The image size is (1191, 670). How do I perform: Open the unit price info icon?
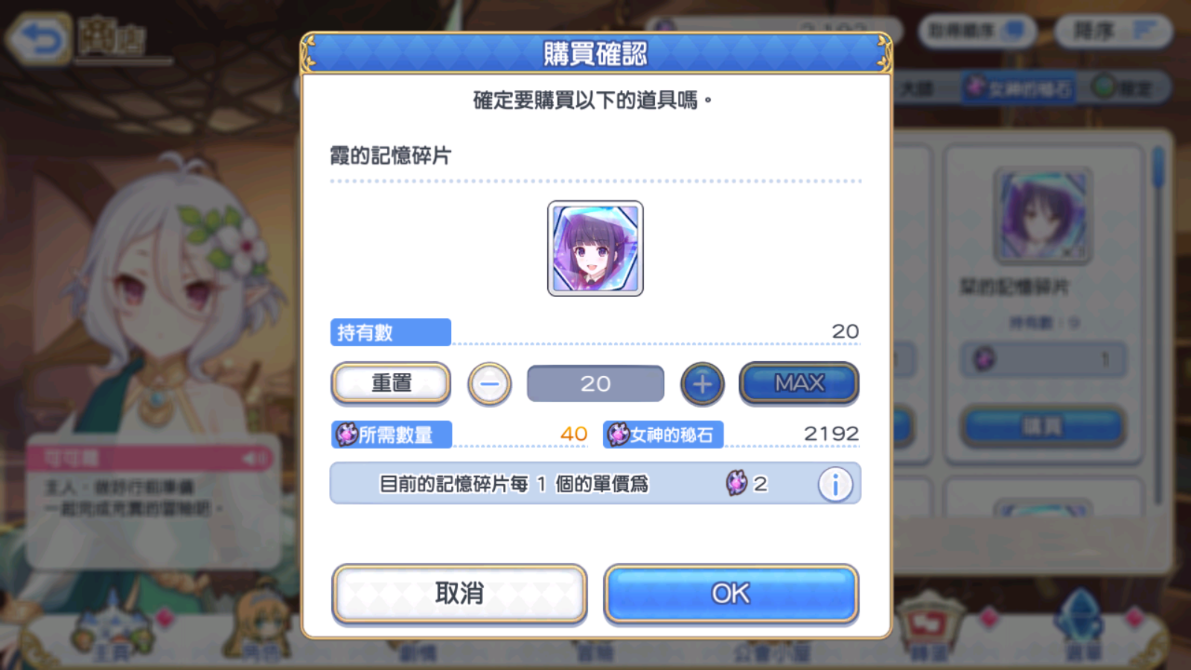pyautogui.click(x=835, y=484)
